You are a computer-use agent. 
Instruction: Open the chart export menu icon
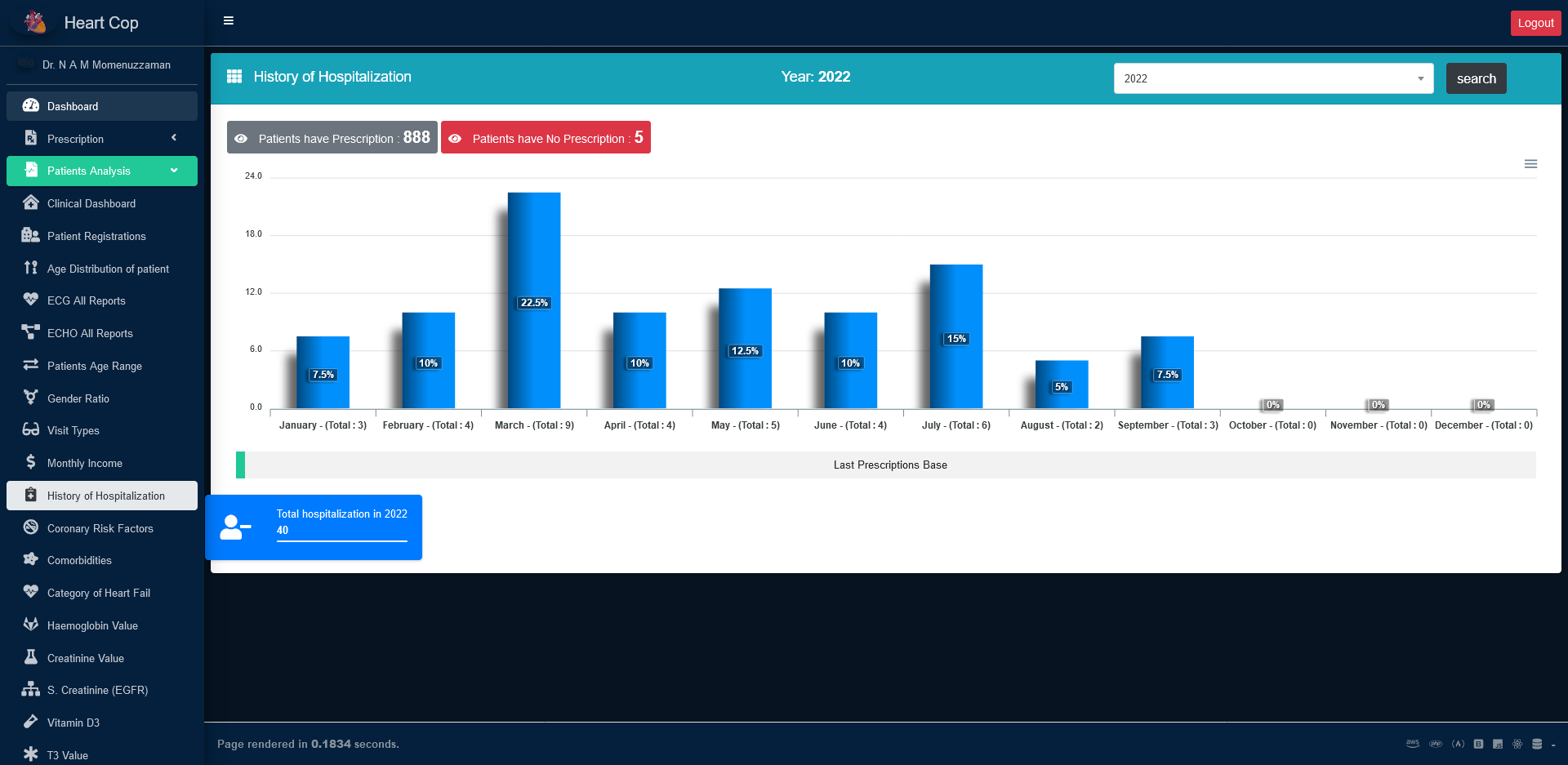[x=1530, y=164]
